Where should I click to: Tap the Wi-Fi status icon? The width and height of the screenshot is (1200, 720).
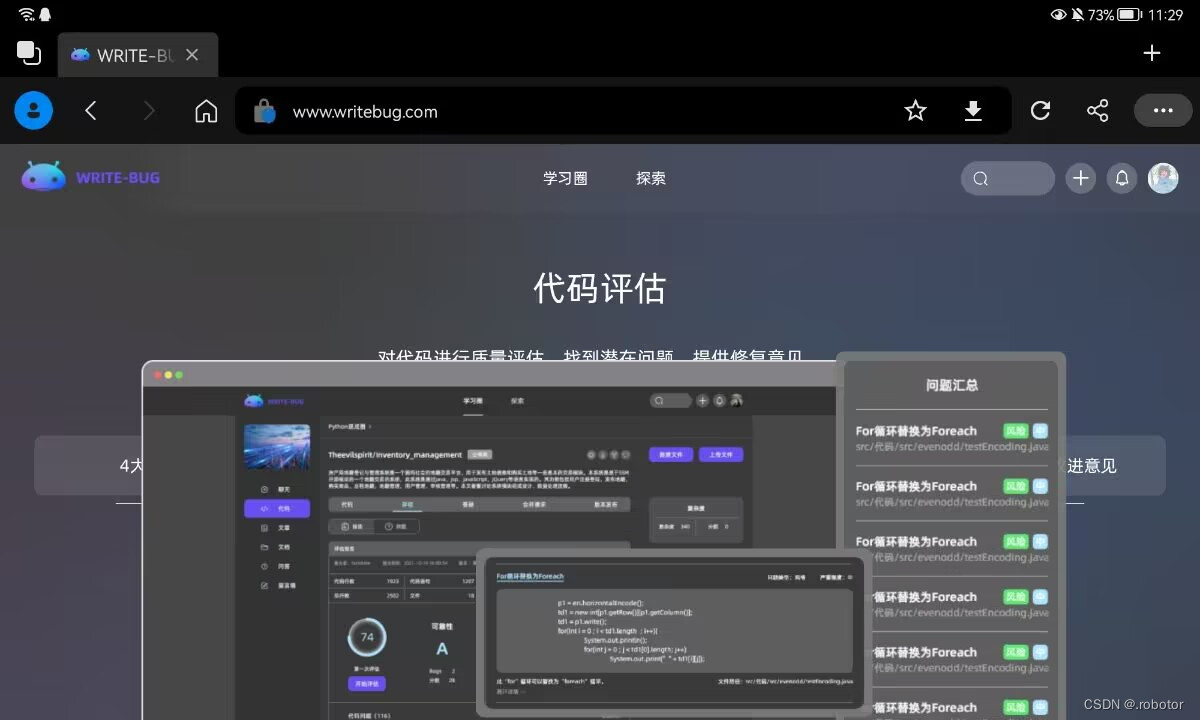pyautogui.click(x=26, y=14)
